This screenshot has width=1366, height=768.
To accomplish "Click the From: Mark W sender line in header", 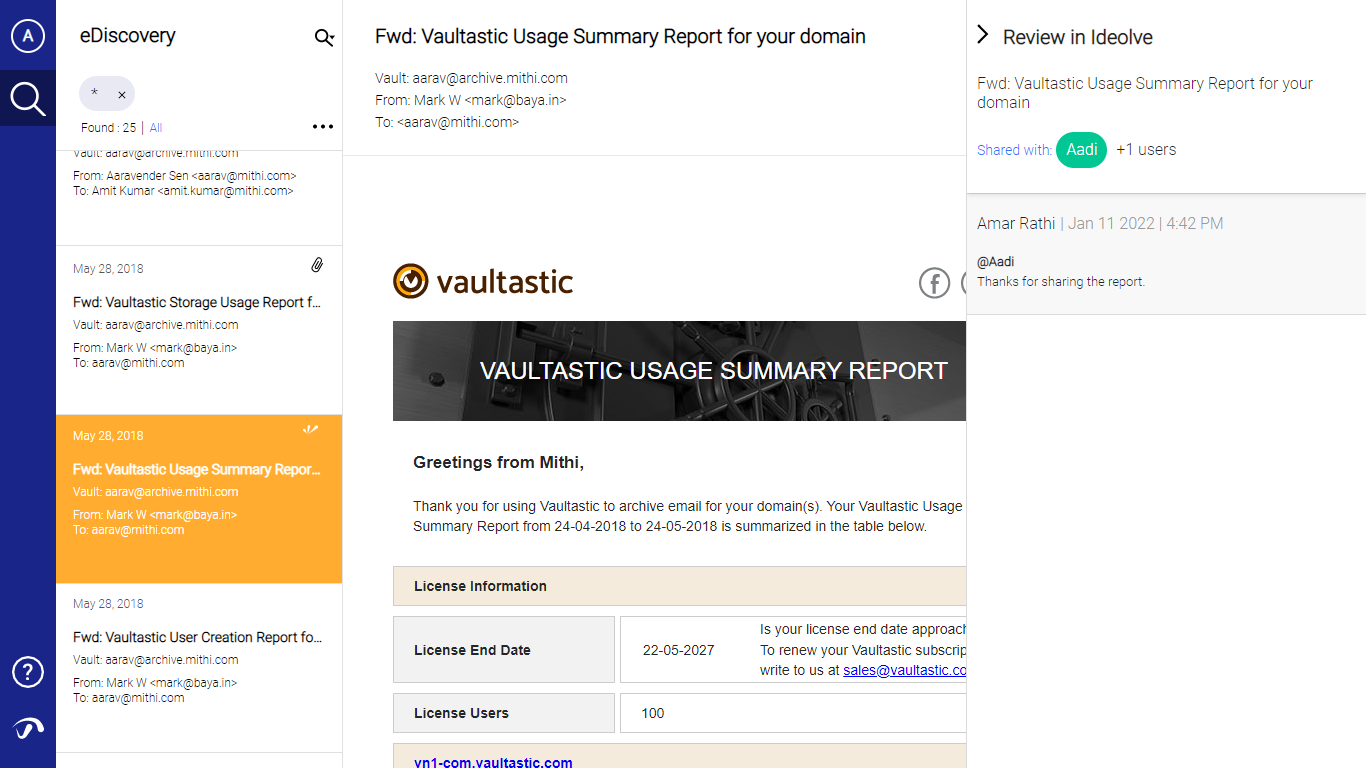I will [471, 100].
